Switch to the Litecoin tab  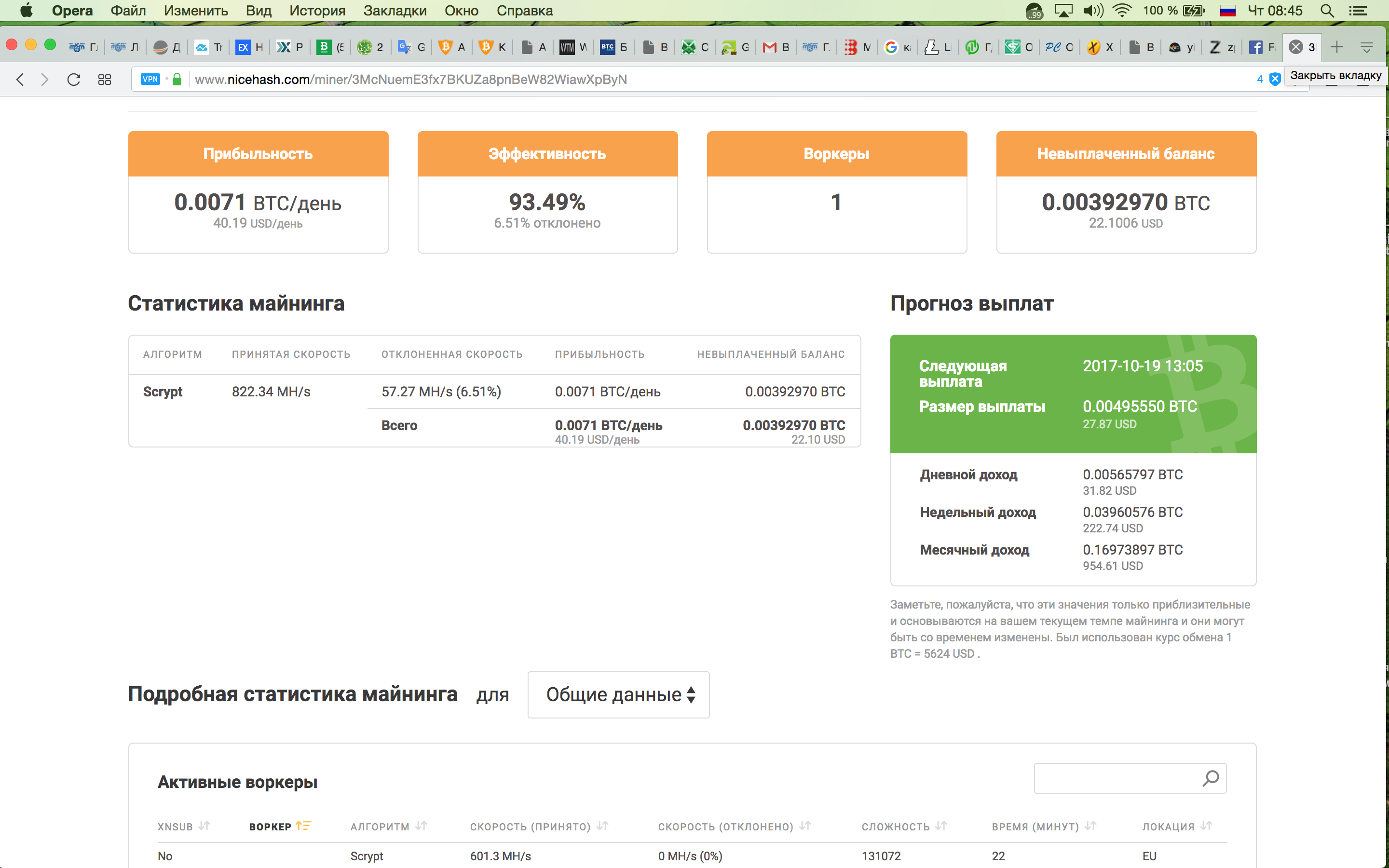[938, 47]
